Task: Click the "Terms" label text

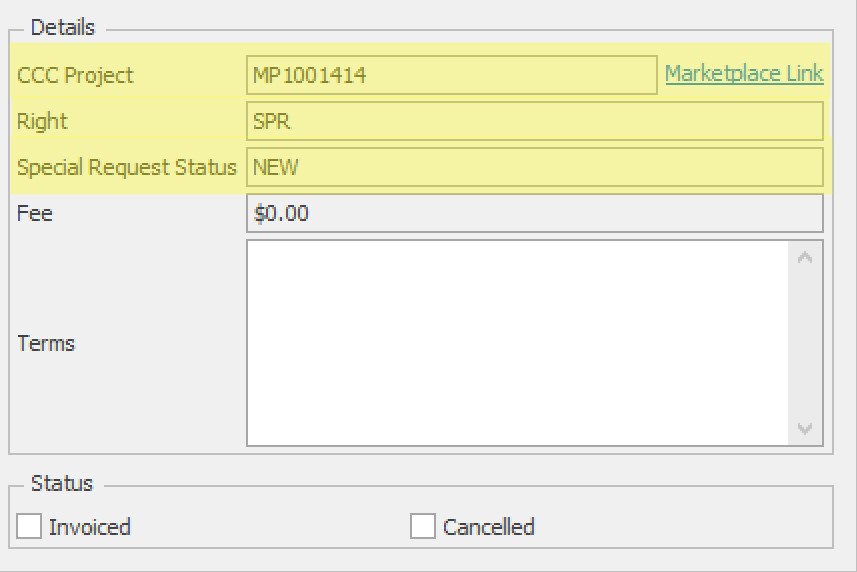Action: pos(46,343)
